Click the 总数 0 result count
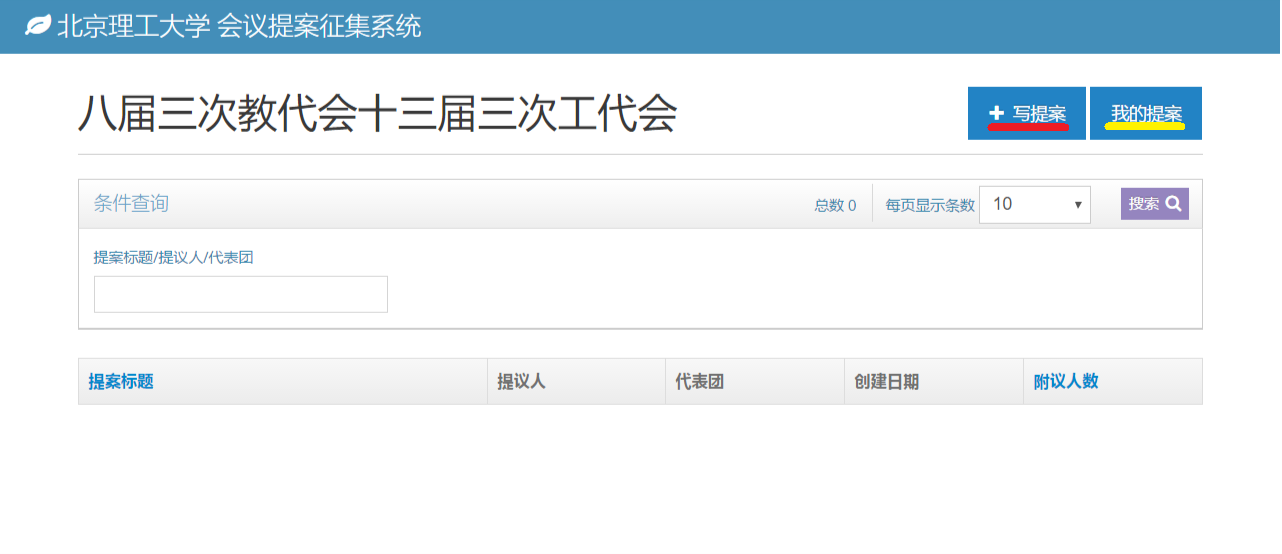The width and height of the screenshot is (1282, 554). [835, 205]
